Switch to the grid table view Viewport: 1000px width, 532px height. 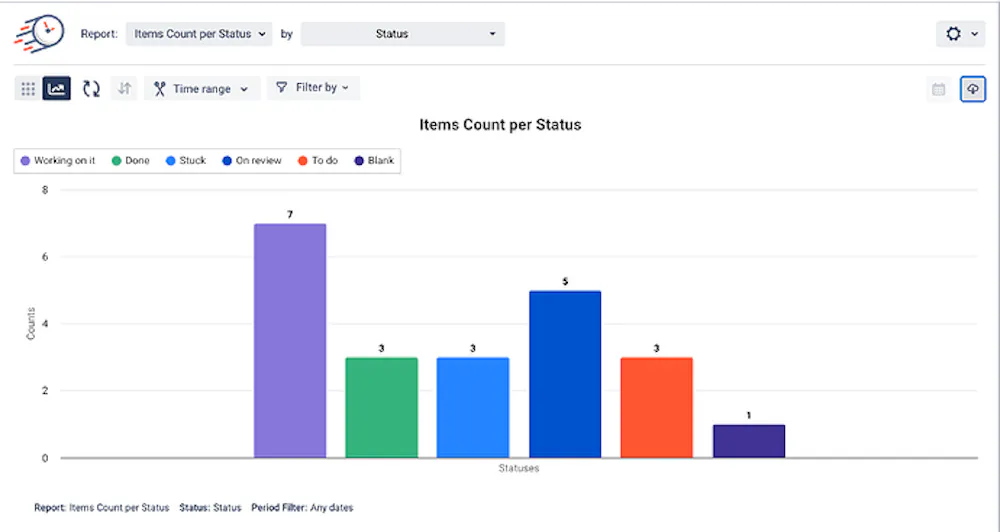point(28,89)
